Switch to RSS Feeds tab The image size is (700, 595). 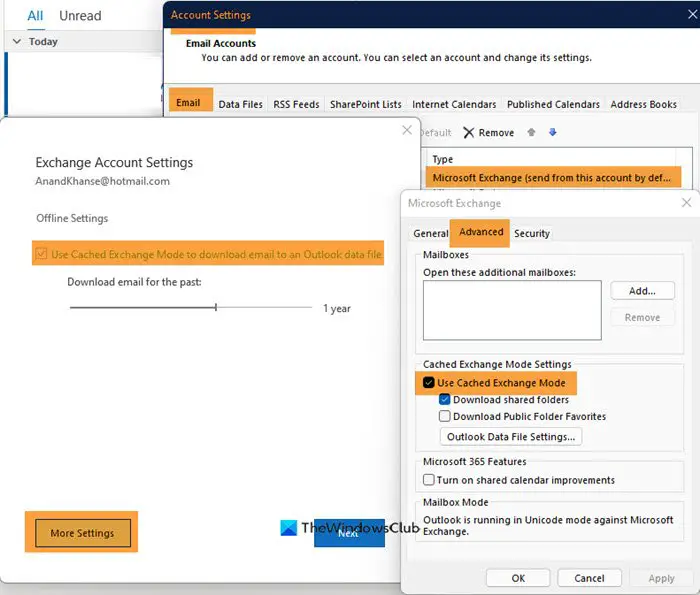pyautogui.click(x=296, y=104)
